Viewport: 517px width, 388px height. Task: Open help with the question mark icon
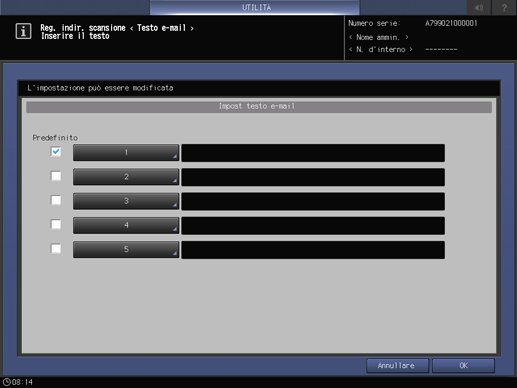tap(504, 7)
